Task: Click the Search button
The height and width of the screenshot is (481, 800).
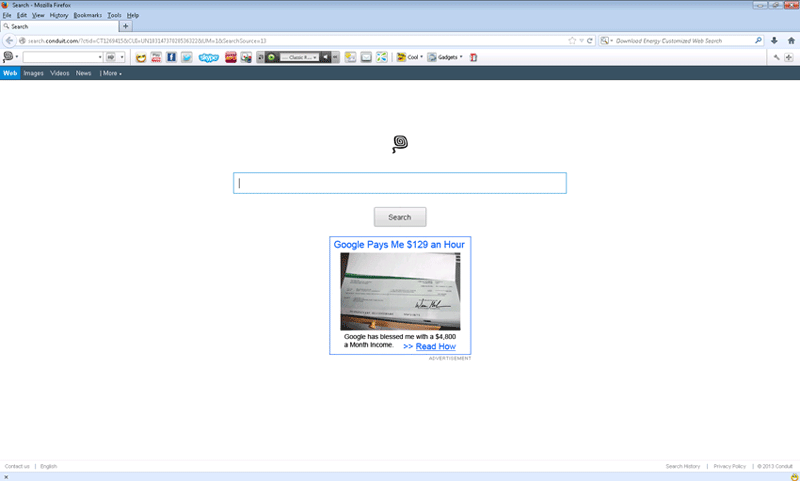Action: click(399, 217)
